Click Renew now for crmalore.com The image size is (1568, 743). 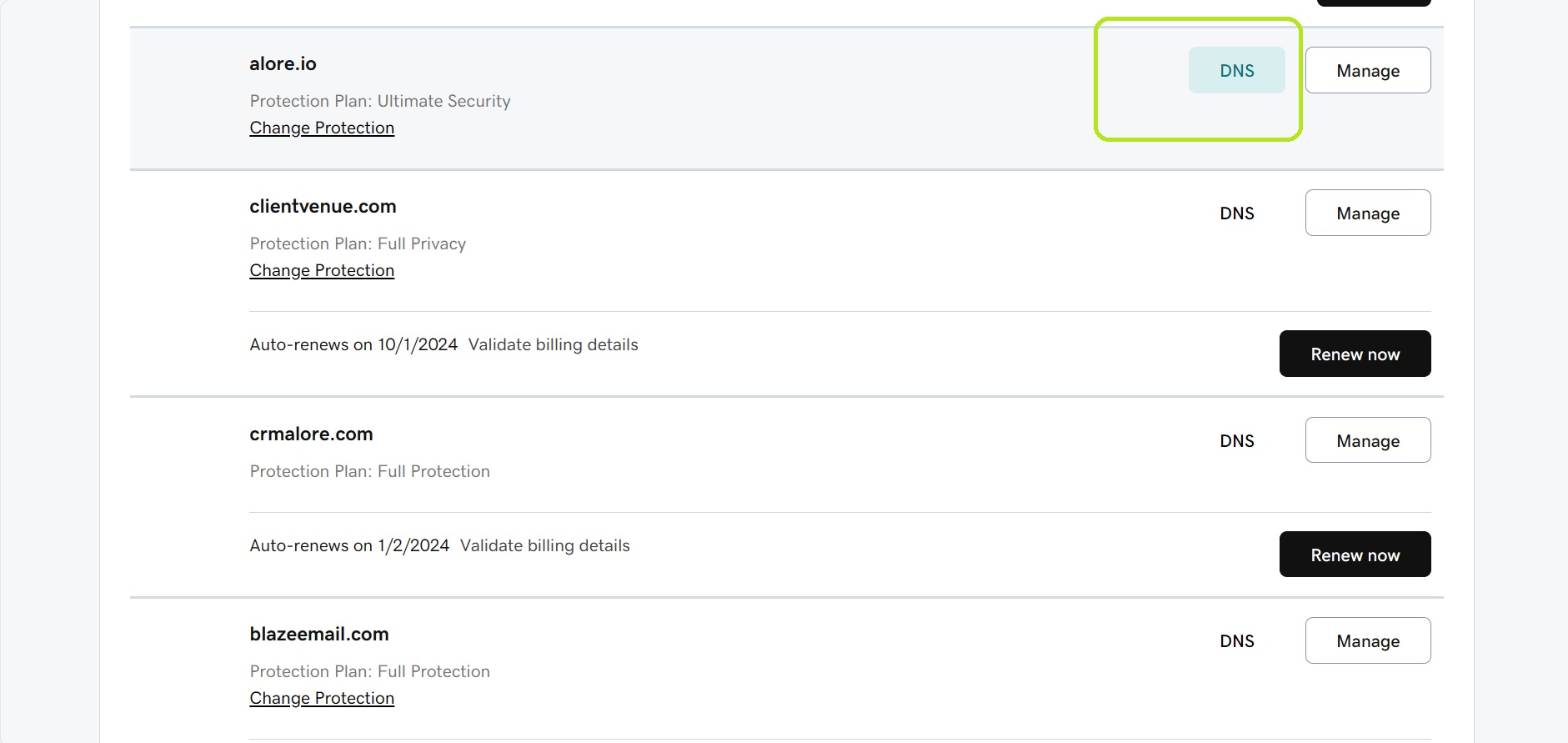pyautogui.click(x=1355, y=554)
